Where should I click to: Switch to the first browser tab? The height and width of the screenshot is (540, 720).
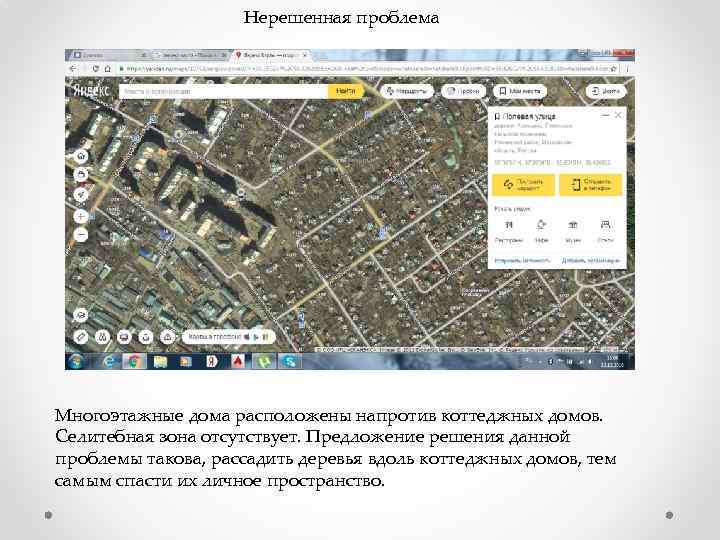click(108, 55)
